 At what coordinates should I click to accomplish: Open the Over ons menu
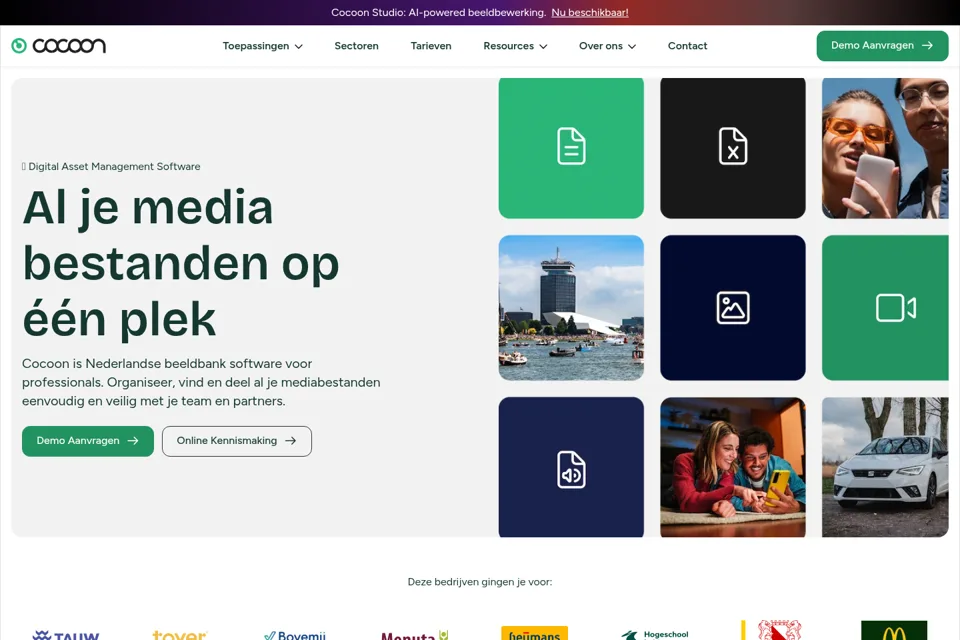607,46
